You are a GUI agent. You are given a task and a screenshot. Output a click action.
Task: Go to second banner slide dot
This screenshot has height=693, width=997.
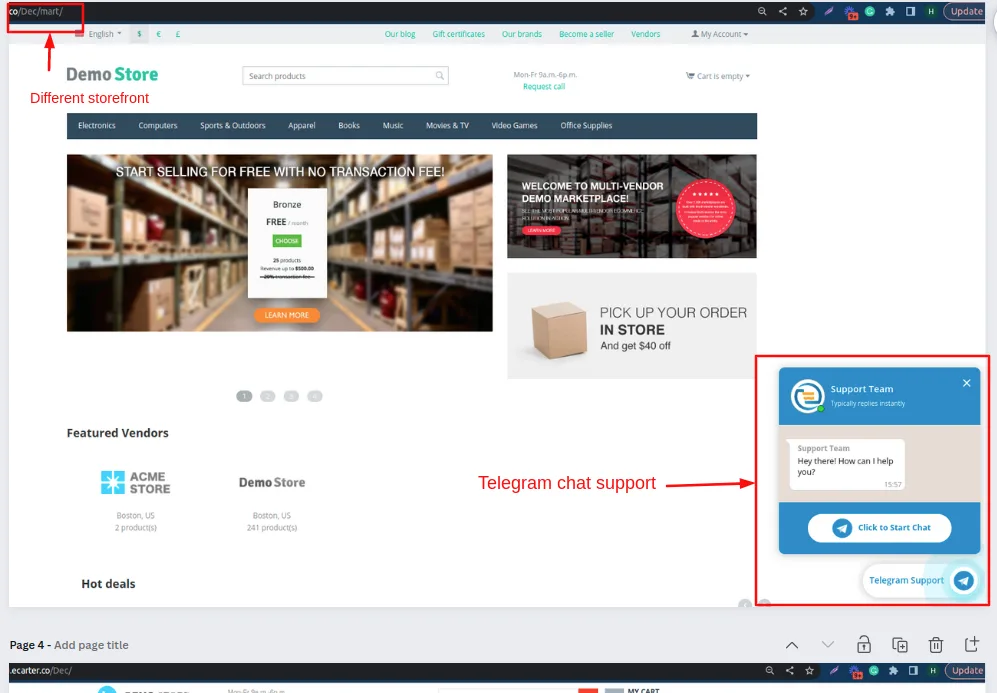tap(268, 396)
